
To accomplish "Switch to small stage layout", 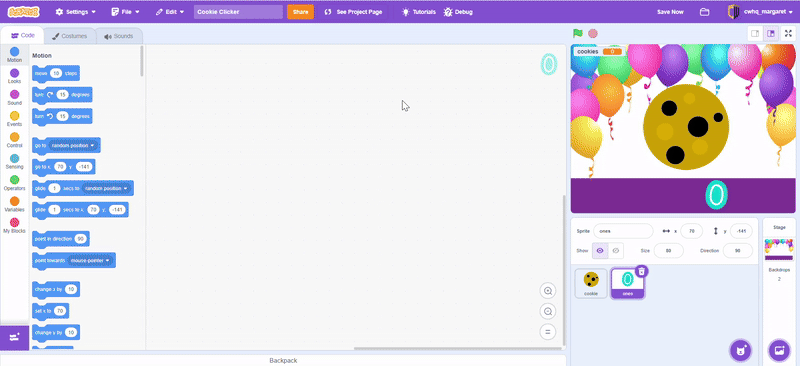I will 755,34.
